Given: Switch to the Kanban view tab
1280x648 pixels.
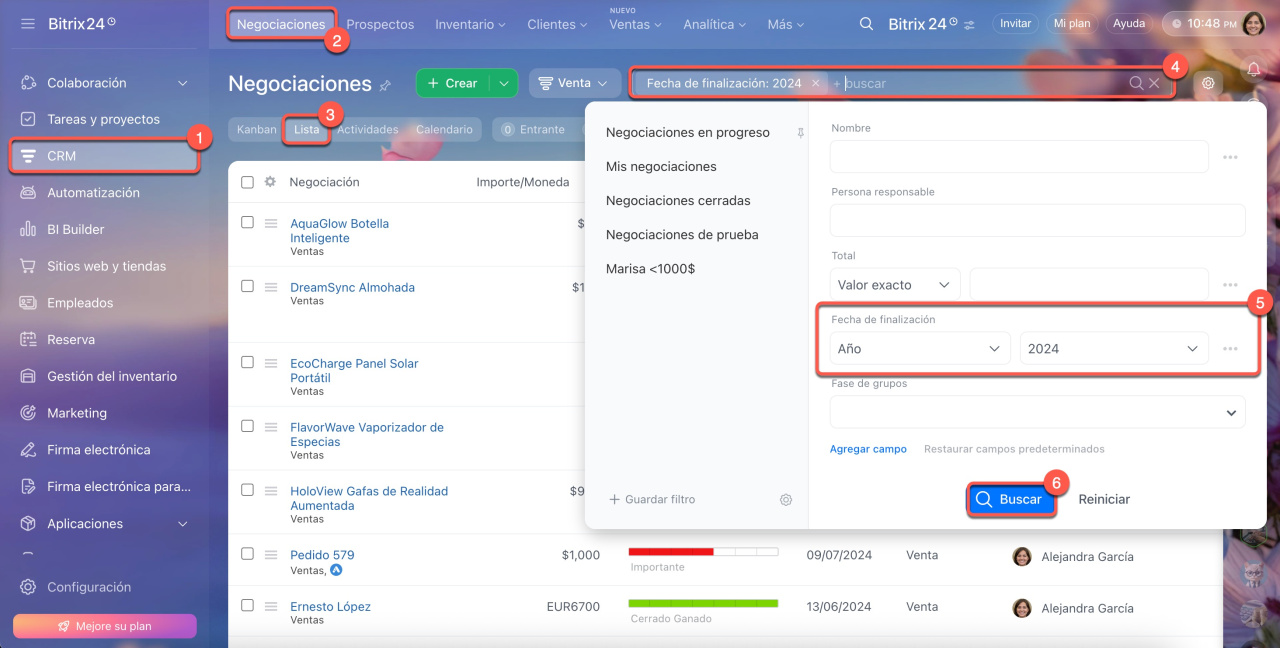Looking at the screenshot, I should (x=256, y=130).
